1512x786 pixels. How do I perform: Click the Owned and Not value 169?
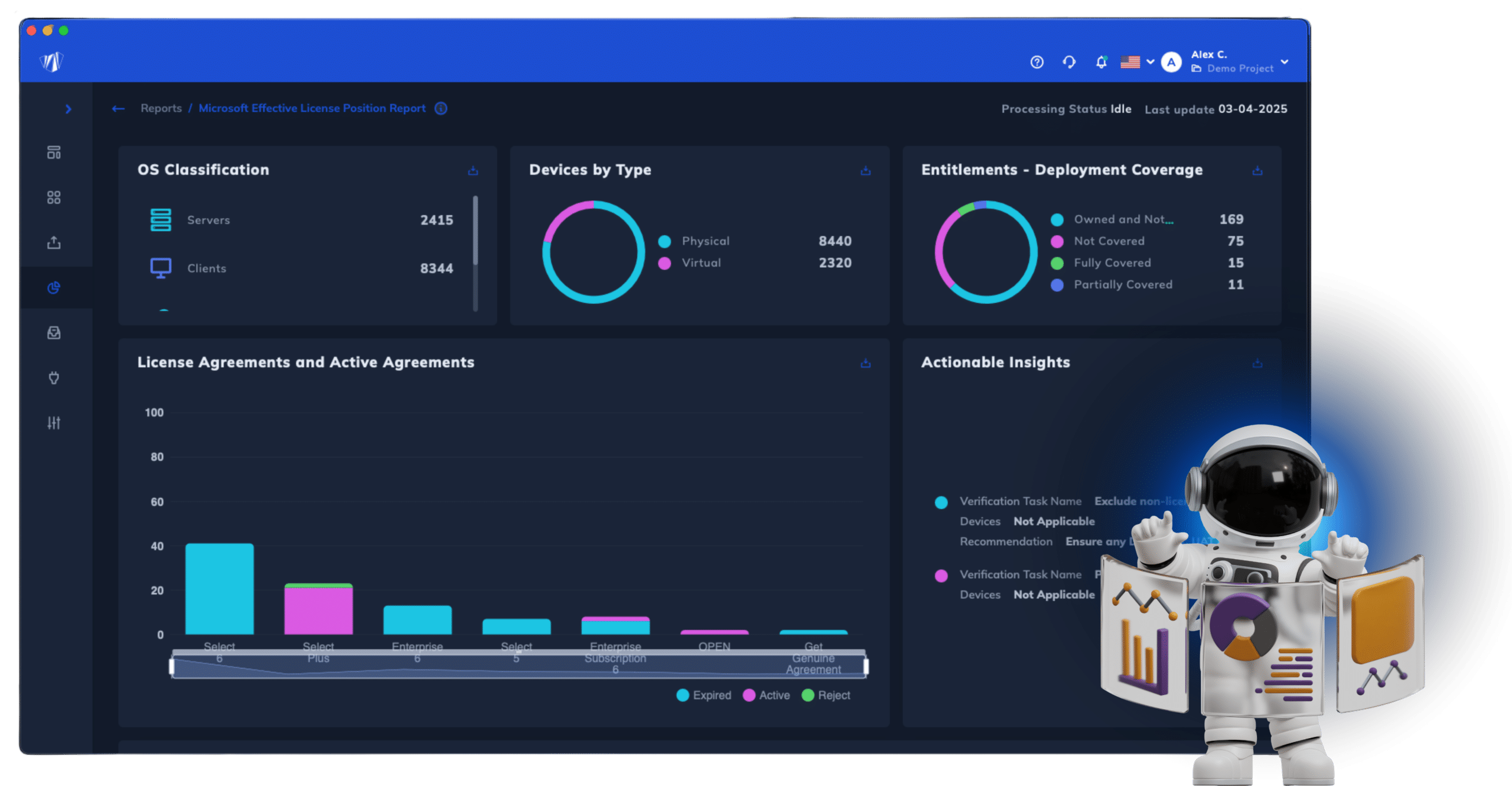coord(1231,219)
